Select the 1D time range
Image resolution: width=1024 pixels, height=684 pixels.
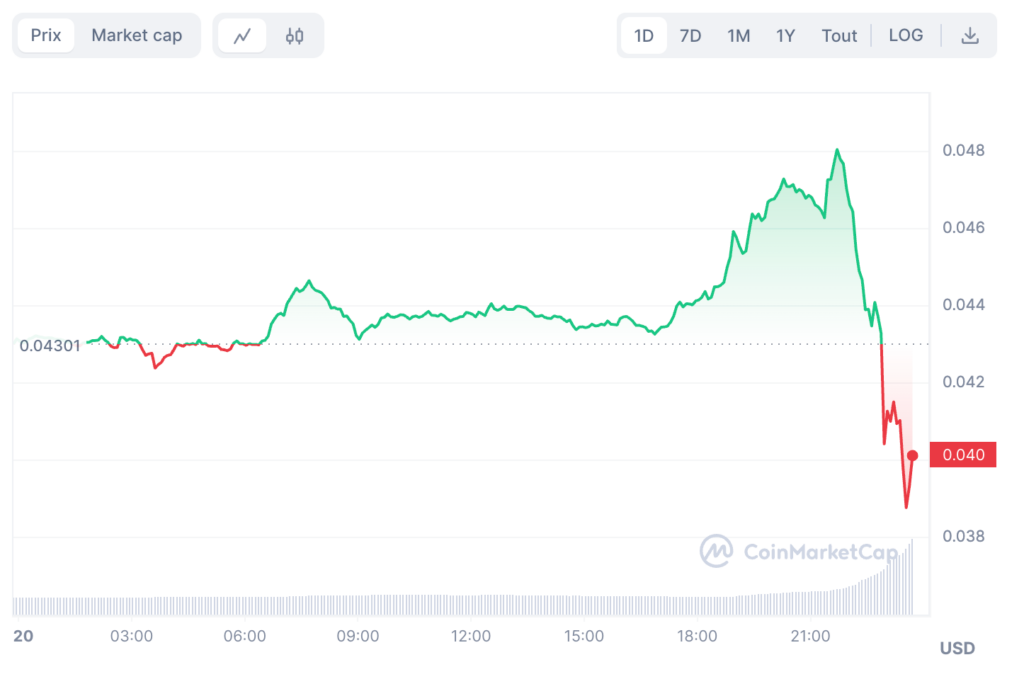click(644, 36)
